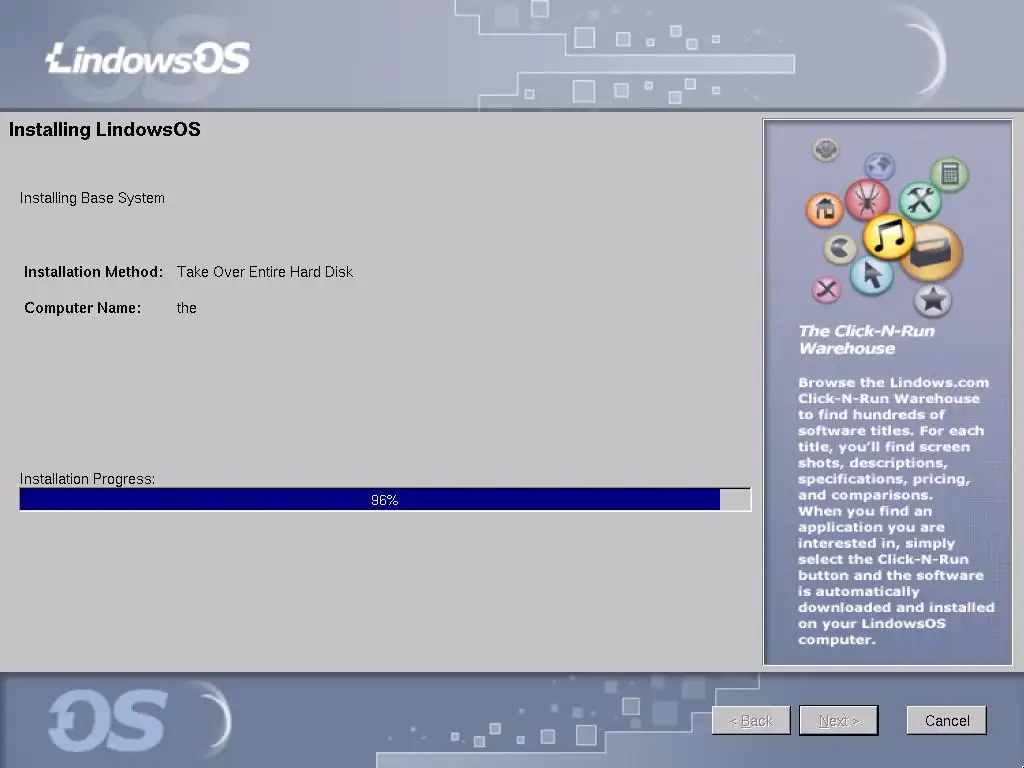Click the Click-N-Run description paragraph
The height and width of the screenshot is (768, 1024).
tap(895, 511)
